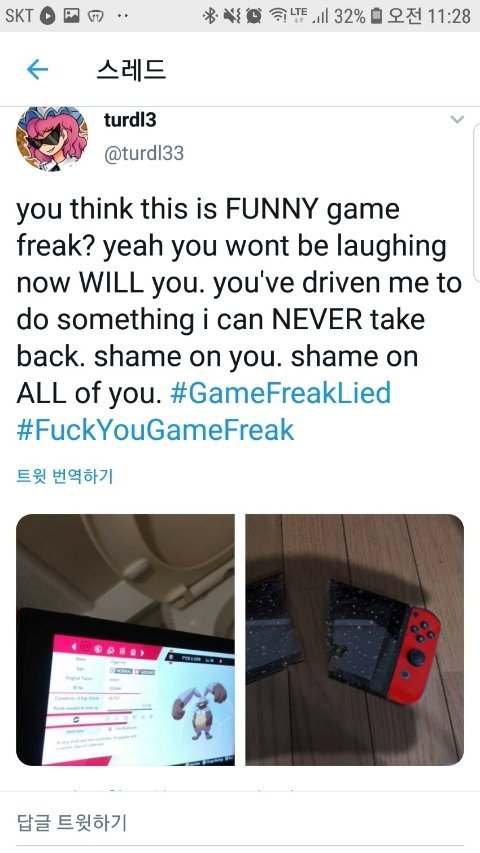Tap the play notification icon

(x=48, y=16)
